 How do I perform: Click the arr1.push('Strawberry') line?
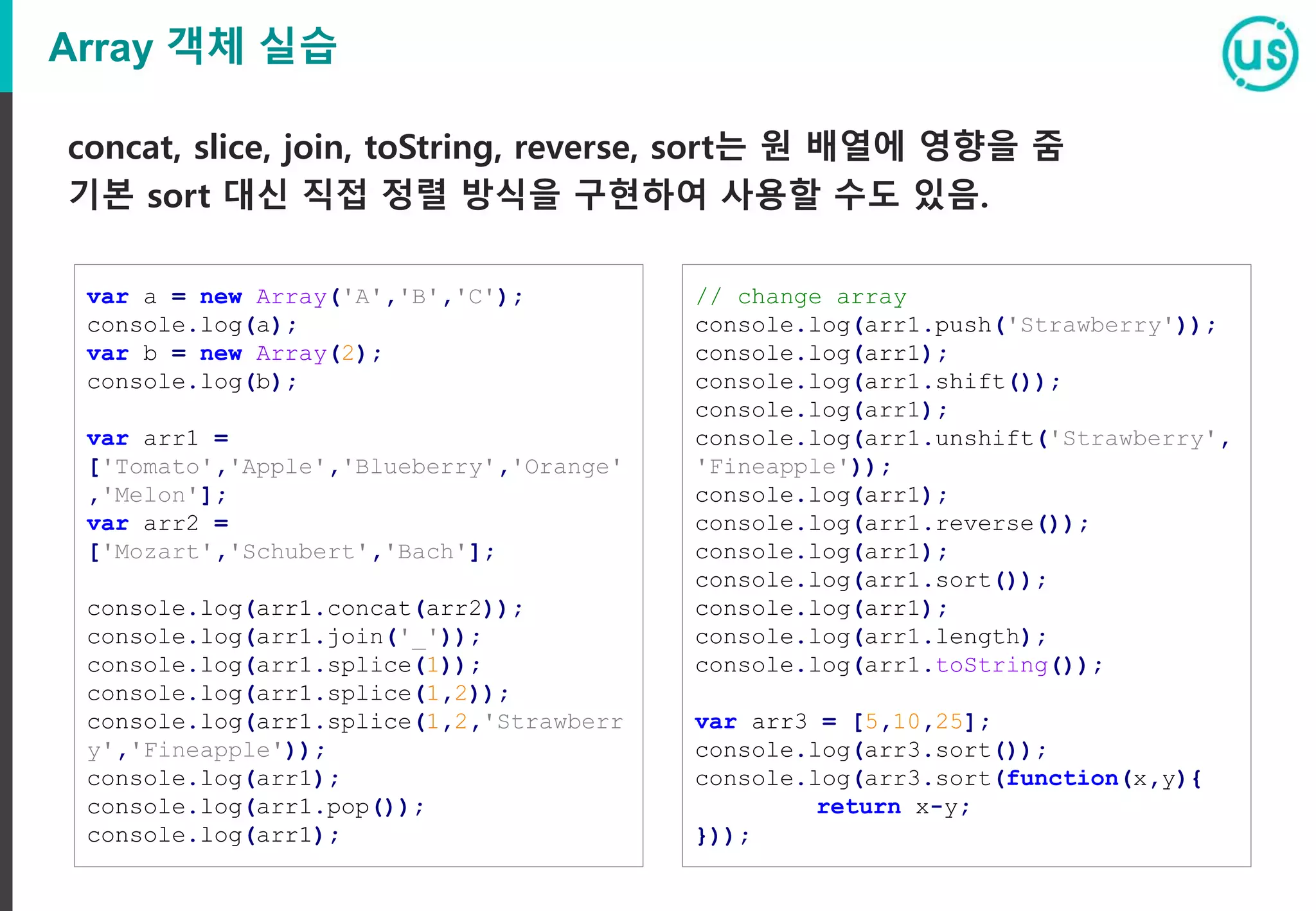point(955,325)
